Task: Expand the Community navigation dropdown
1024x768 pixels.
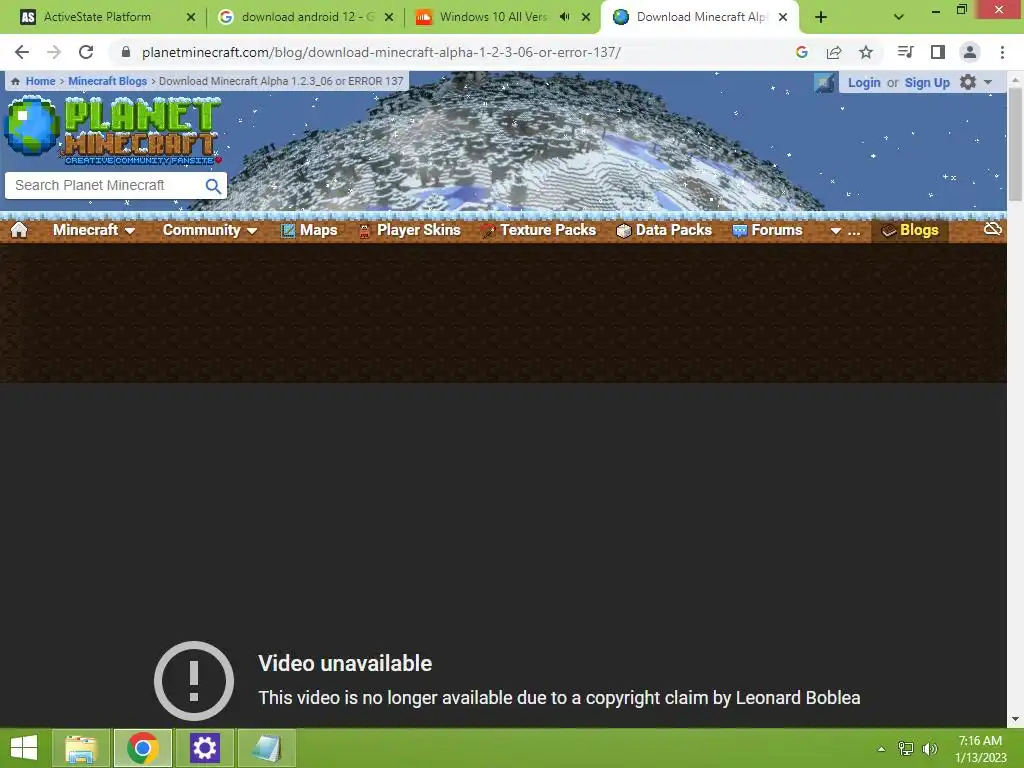Action: click(x=210, y=230)
